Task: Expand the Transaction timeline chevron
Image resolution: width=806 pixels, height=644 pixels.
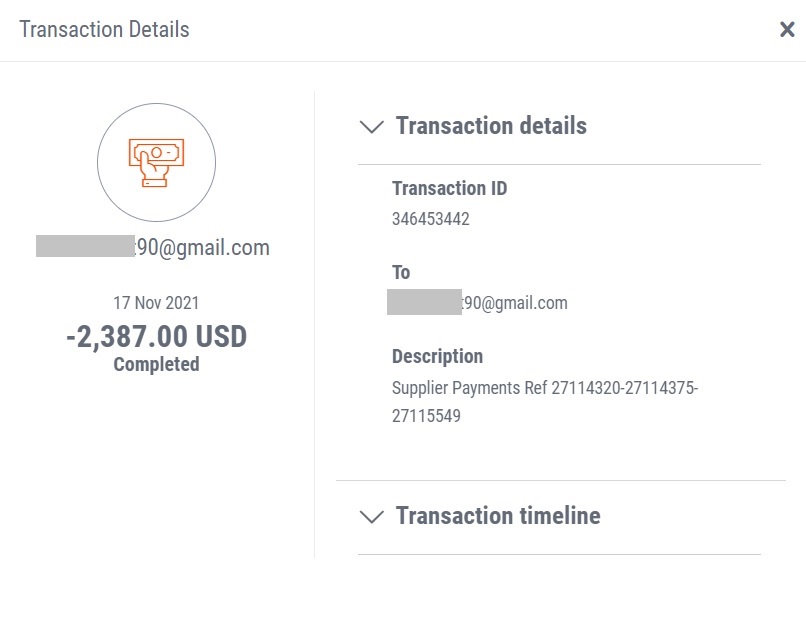Action: click(x=372, y=516)
